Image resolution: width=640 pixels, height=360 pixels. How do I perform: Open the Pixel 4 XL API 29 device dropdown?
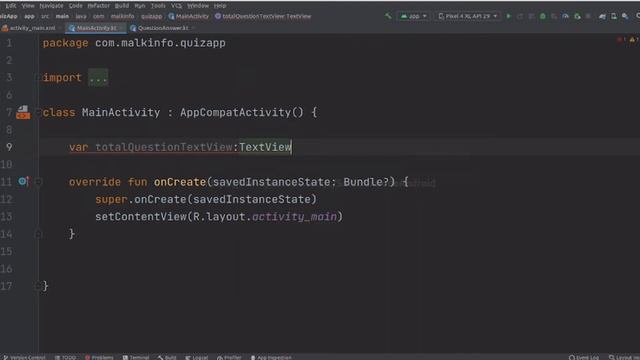468,16
